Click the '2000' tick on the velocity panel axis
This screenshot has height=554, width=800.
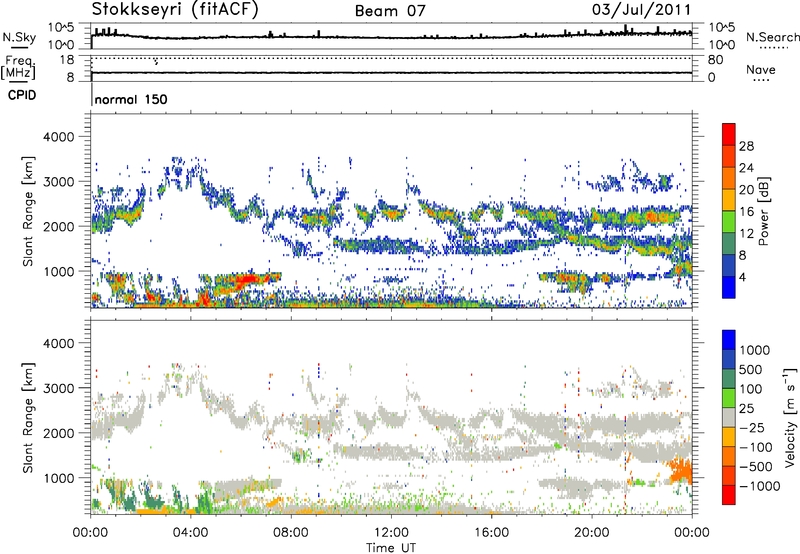59,433
